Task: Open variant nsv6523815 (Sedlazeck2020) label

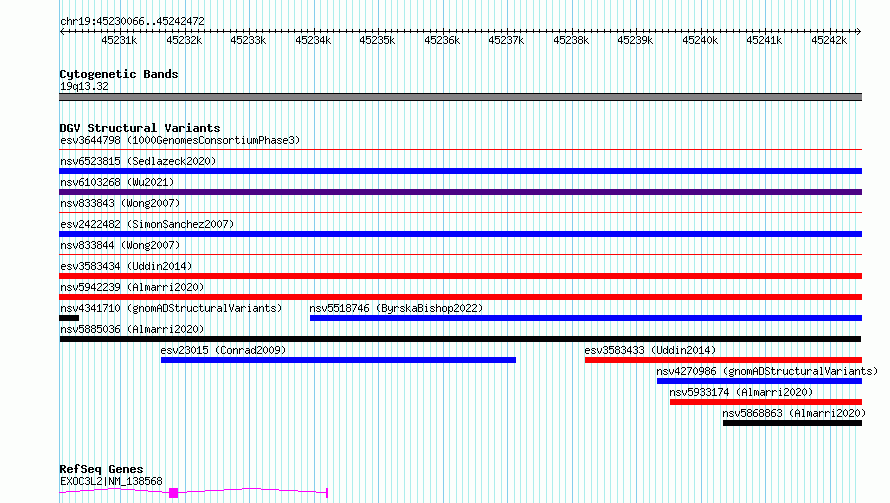Action: [x=138, y=161]
